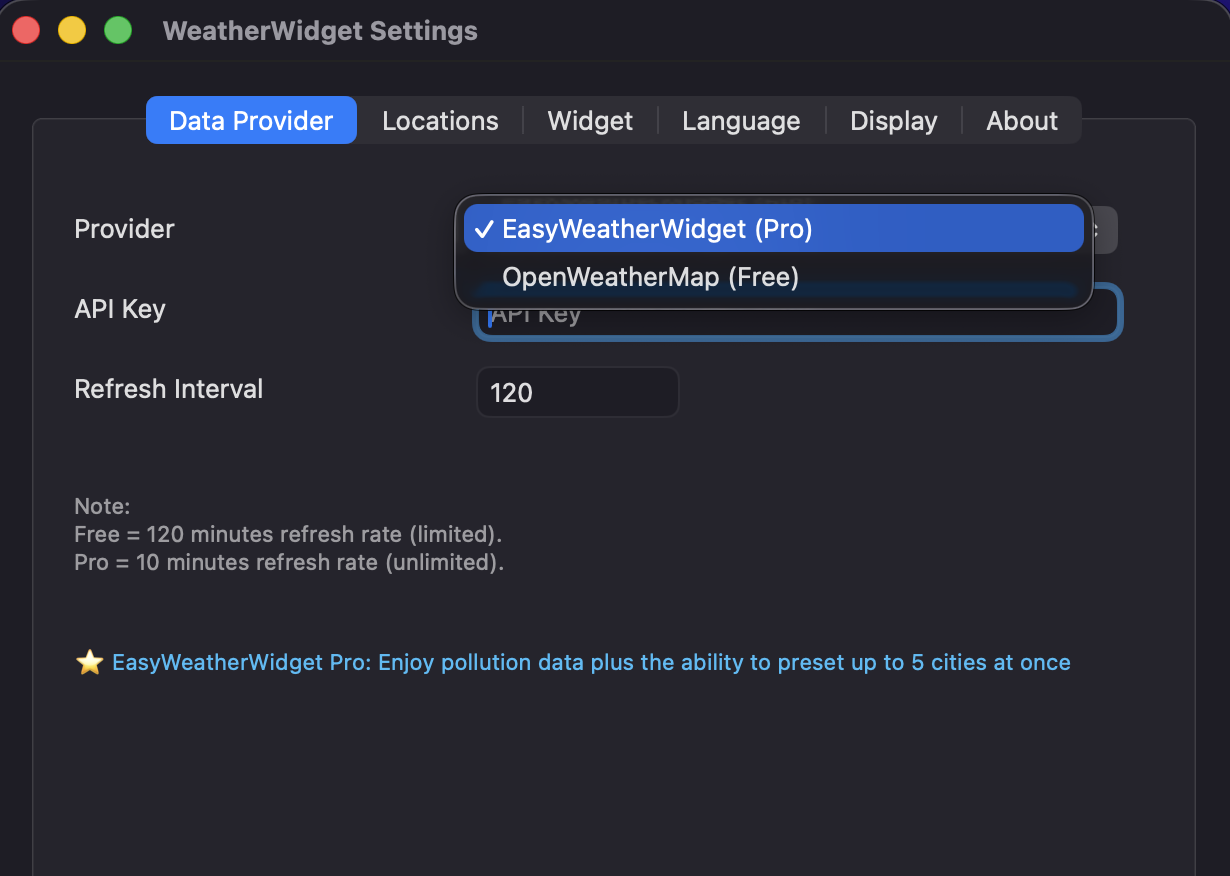The width and height of the screenshot is (1230, 876).
Task: Click the API Key label
Action: pos(120,309)
